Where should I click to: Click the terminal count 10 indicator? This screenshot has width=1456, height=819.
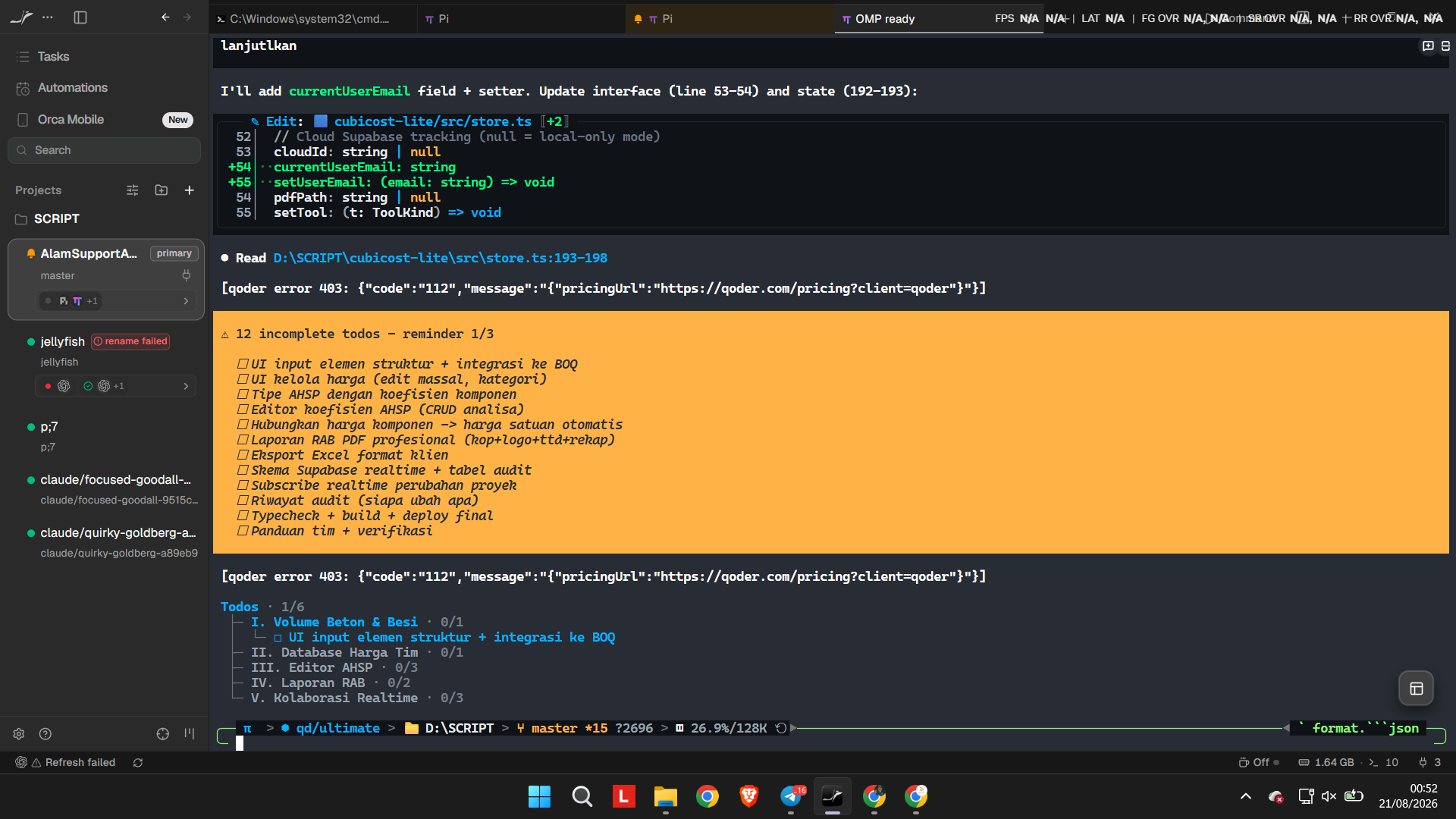click(1384, 763)
